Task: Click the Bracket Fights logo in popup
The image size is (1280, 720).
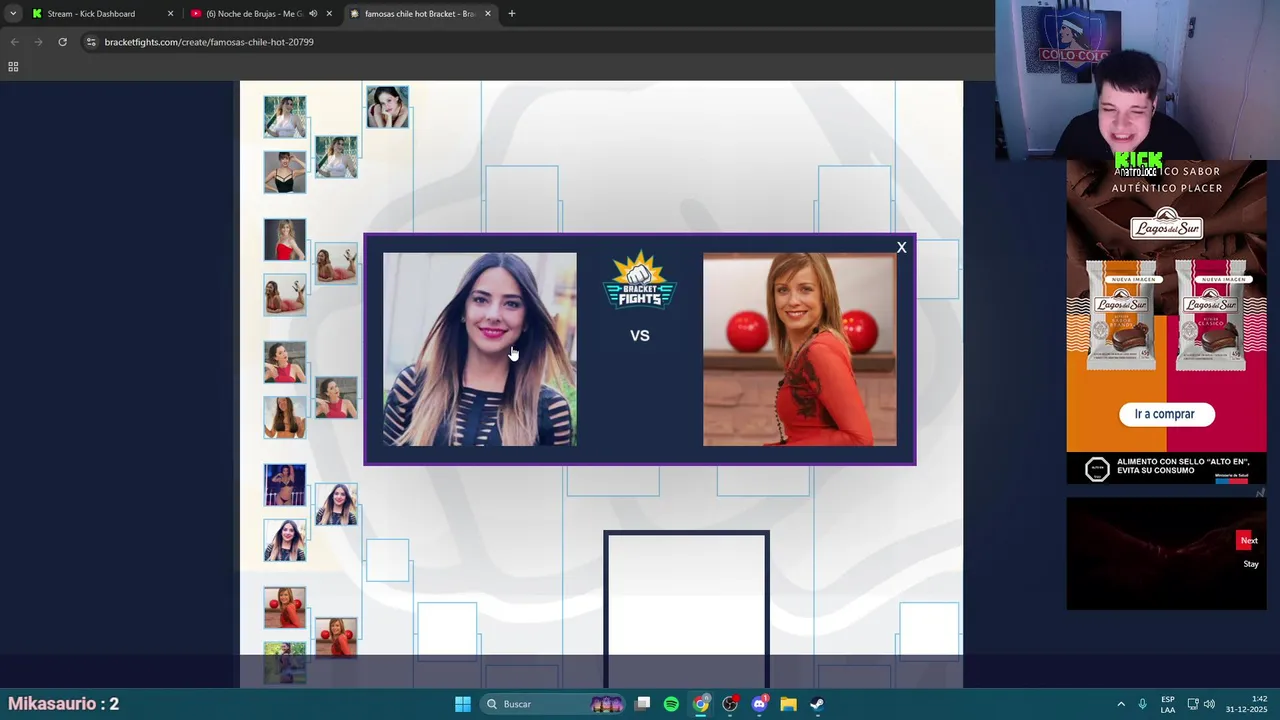Action: (x=640, y=281)
